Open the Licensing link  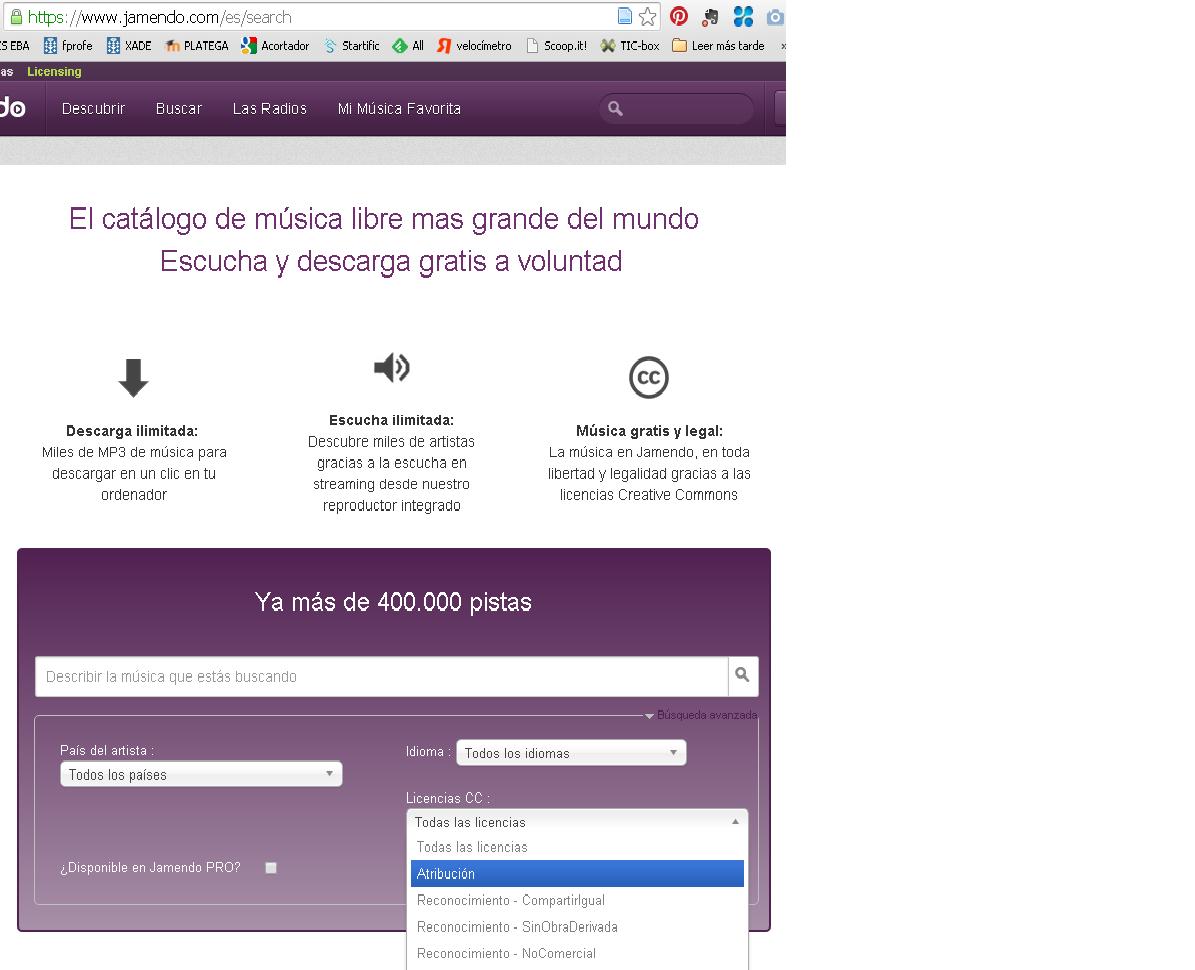pyautogui.click(x=54, y=71)
